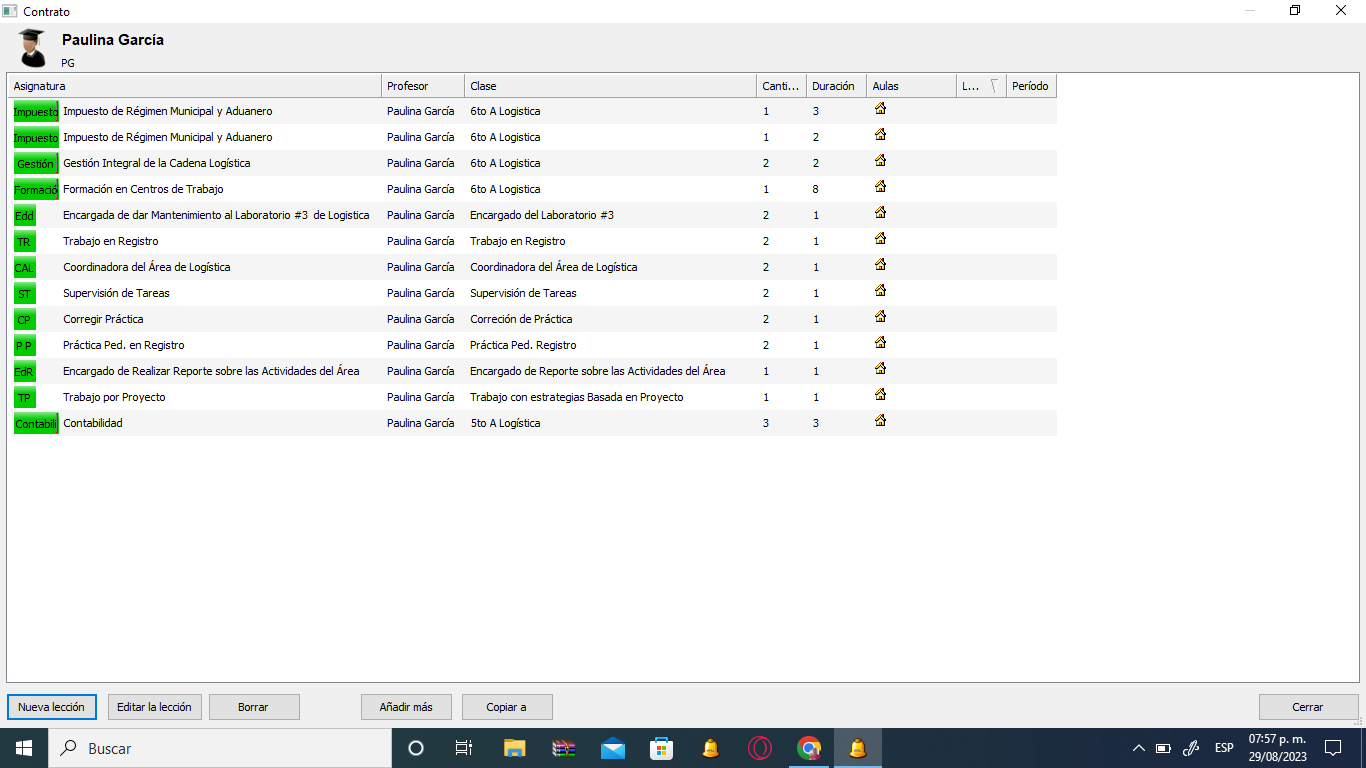Screen dimensions: 1366x768
Task: Click the Buscar search box in the taskbar
Action: coord(220,748)
